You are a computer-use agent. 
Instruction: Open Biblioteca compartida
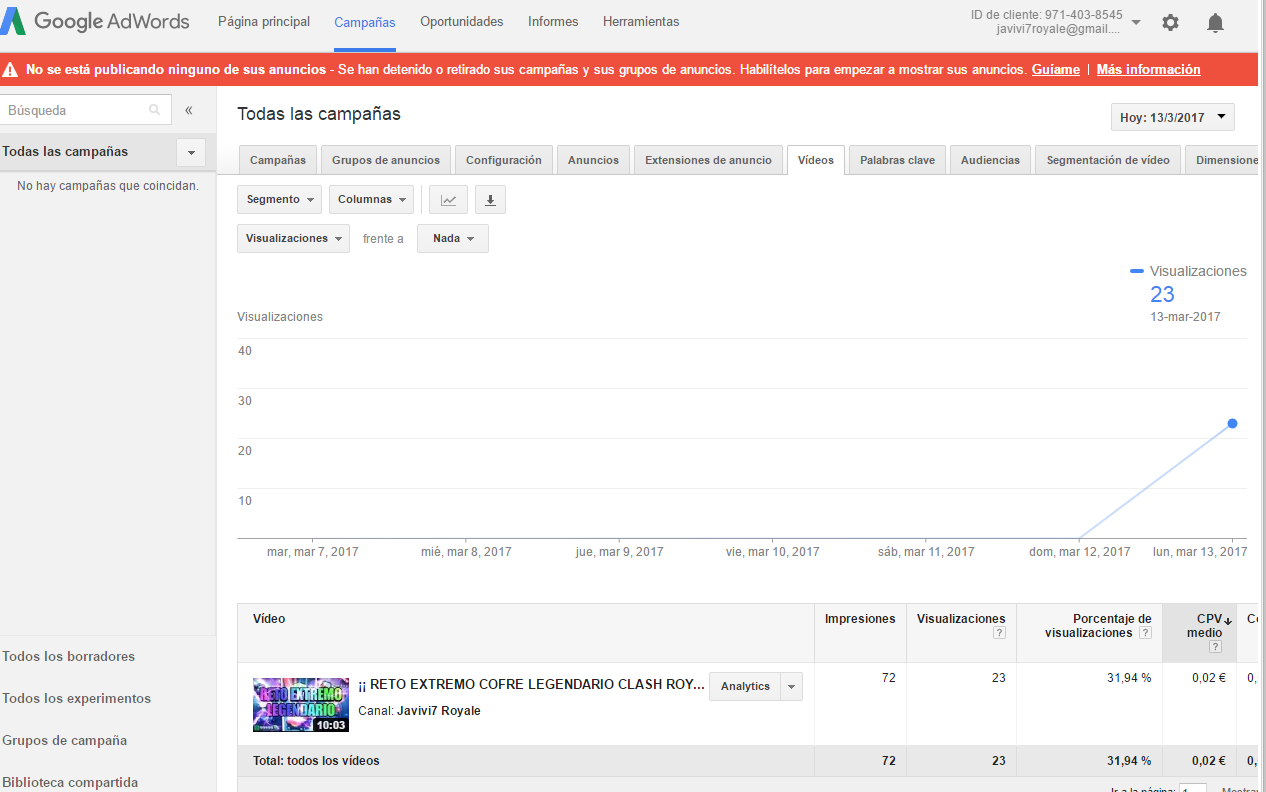(x=71, y=783)
